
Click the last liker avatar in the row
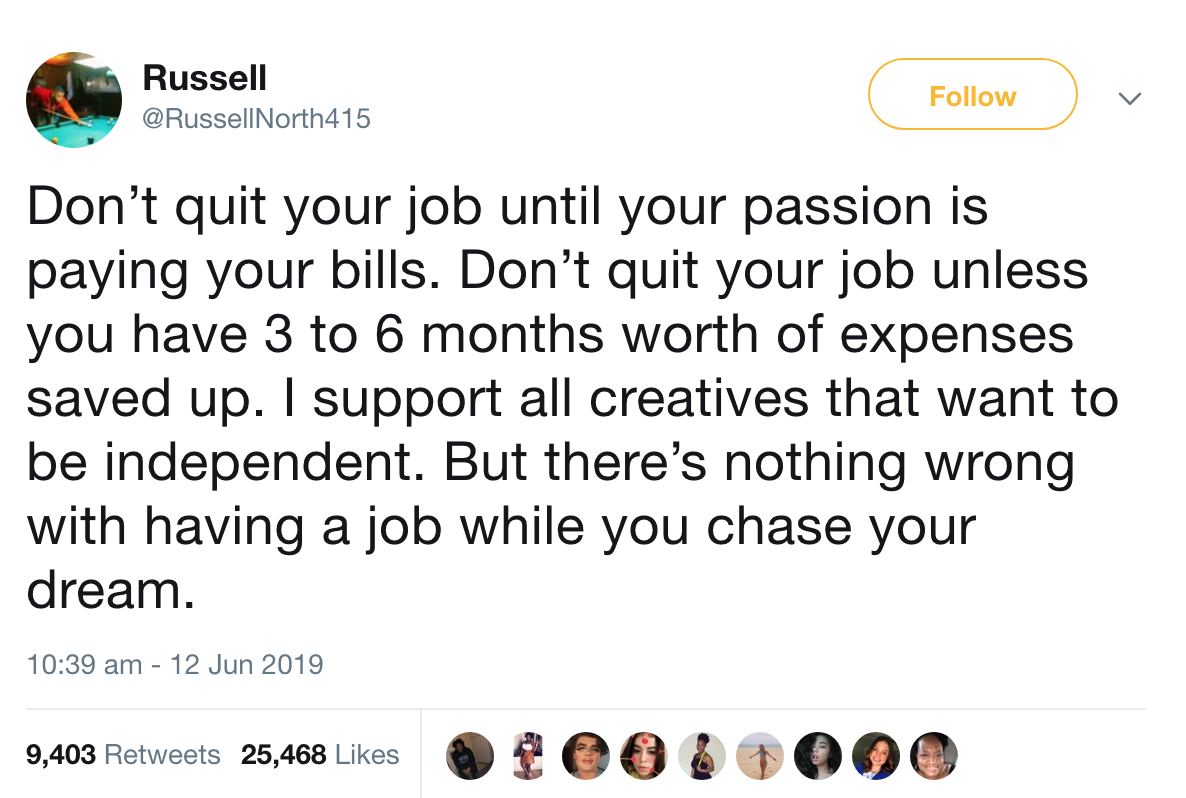click(x=934, y=755)
